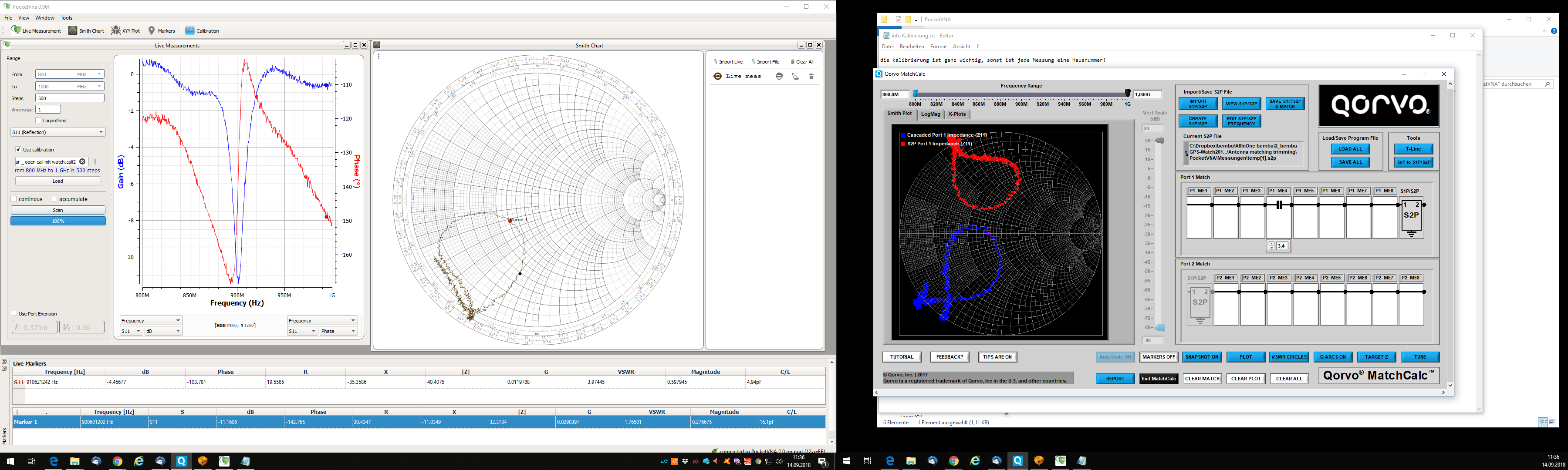Toggle AutoScale ON in MatchCalc
The height and width of the screenshot is (470, 1568).
(x=1115, y=357)
